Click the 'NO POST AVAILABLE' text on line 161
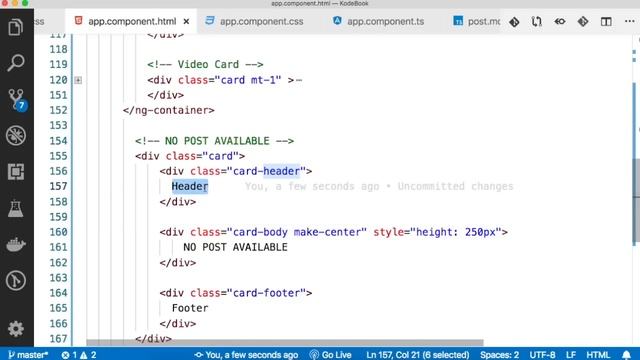The height and width of the screenshot is (360, 640). (x=235, y=247)
